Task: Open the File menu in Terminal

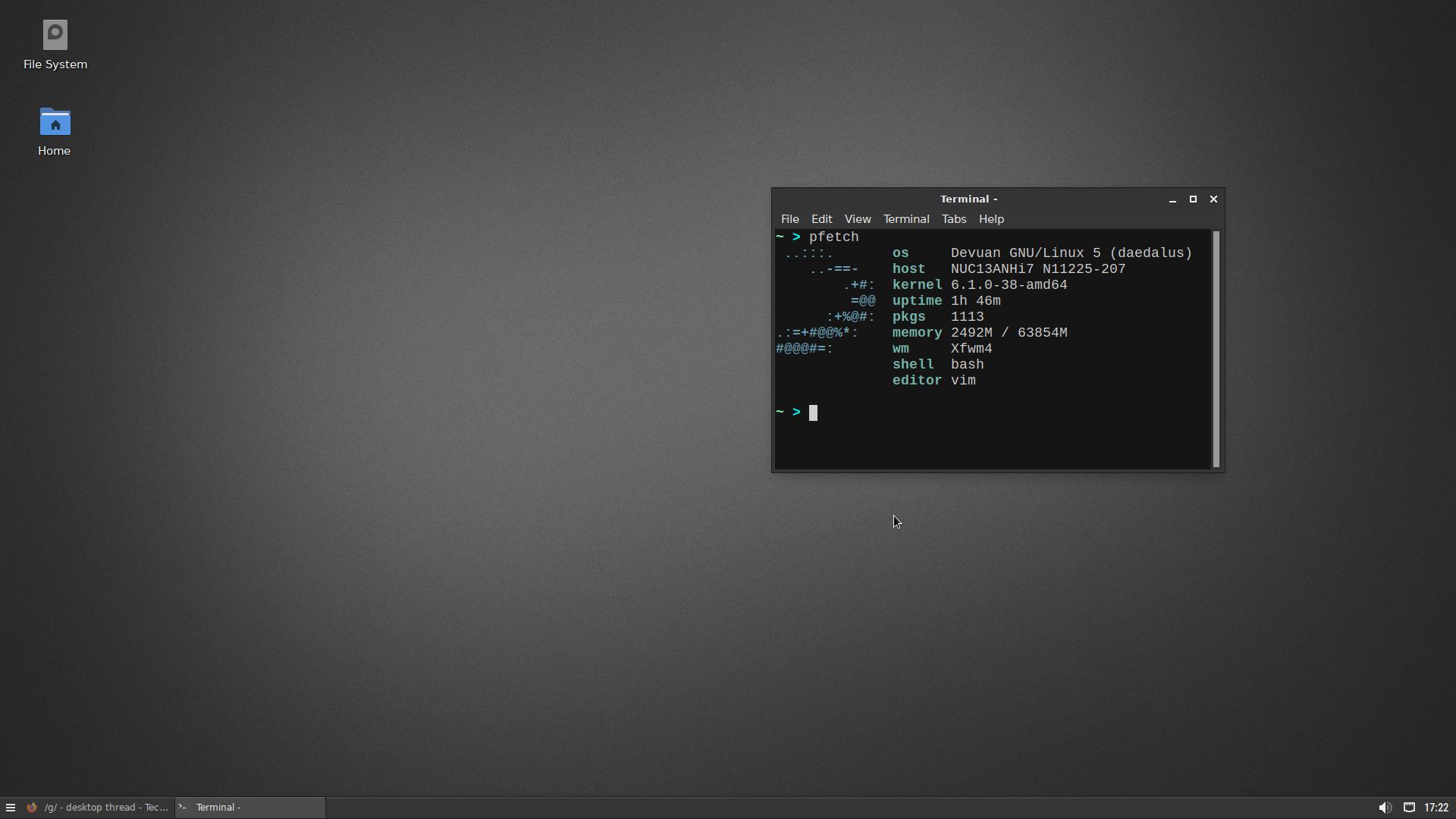Action: click(x=789, y=219)
